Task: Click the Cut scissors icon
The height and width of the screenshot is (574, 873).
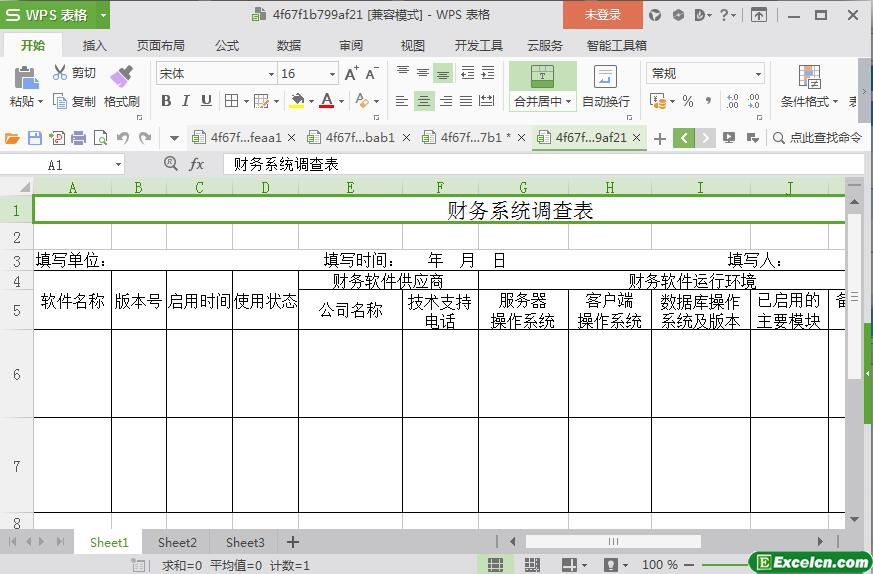Action: [60, 73]
